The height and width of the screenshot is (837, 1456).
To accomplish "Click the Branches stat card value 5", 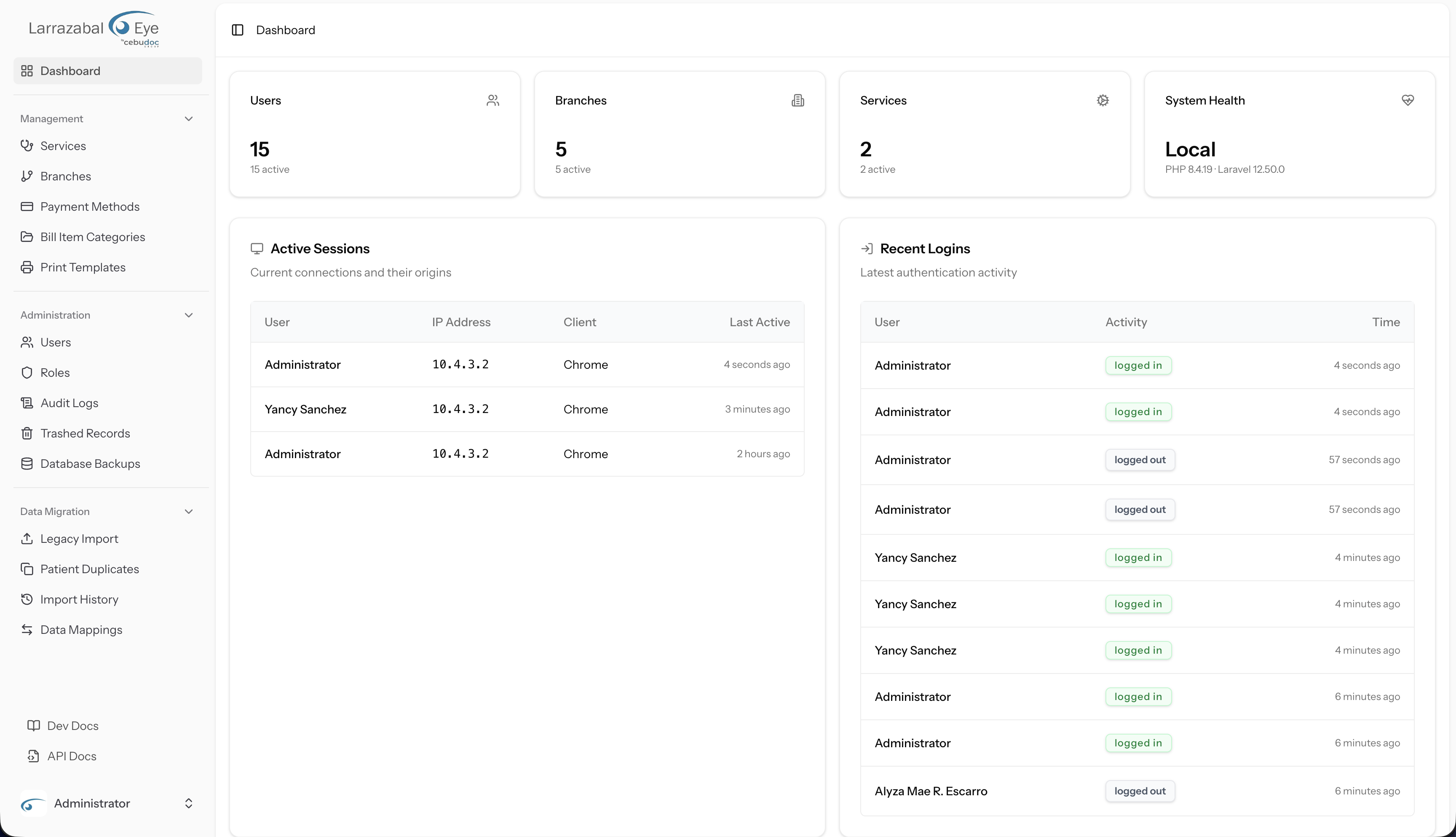I will pos(561,150).
